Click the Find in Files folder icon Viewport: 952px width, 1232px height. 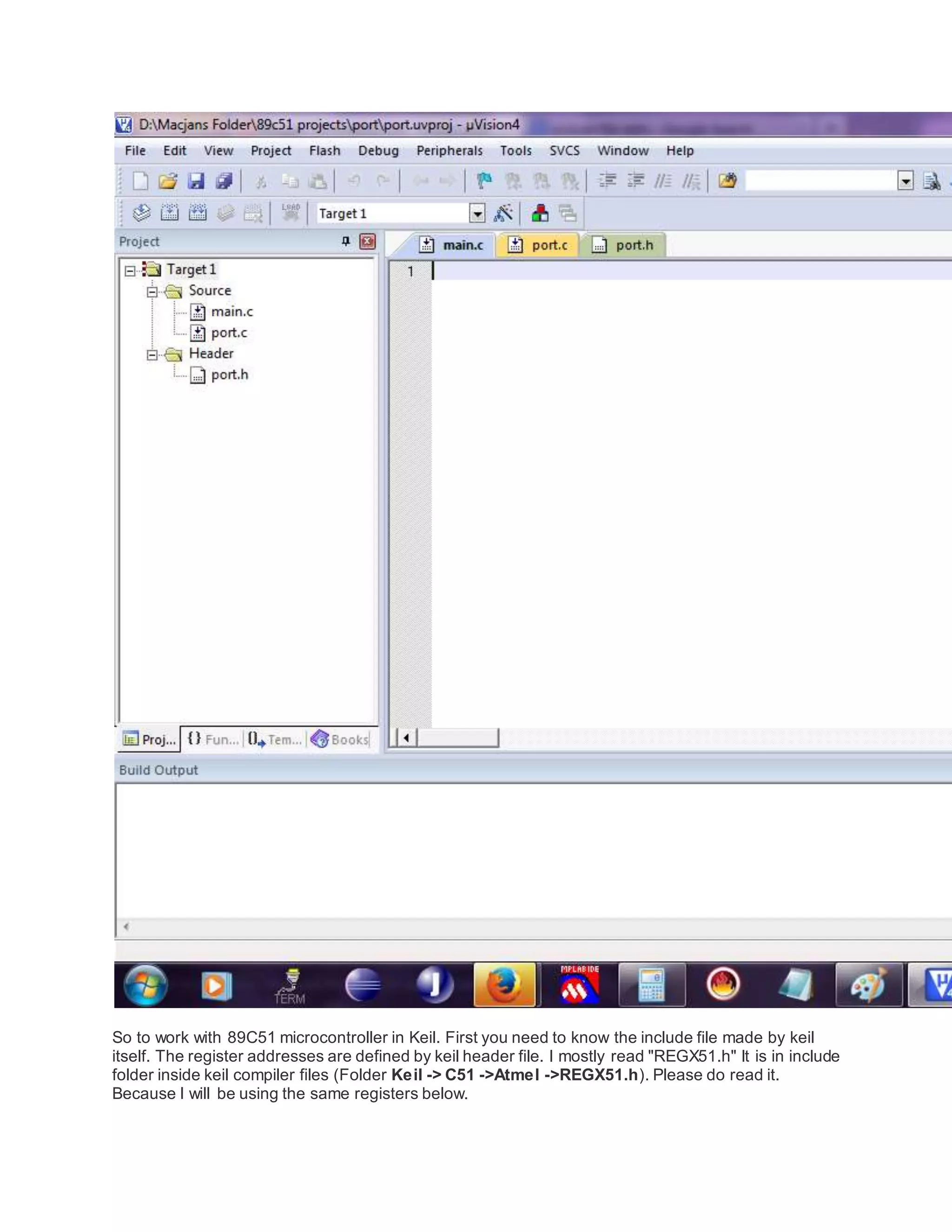(727, 180)
